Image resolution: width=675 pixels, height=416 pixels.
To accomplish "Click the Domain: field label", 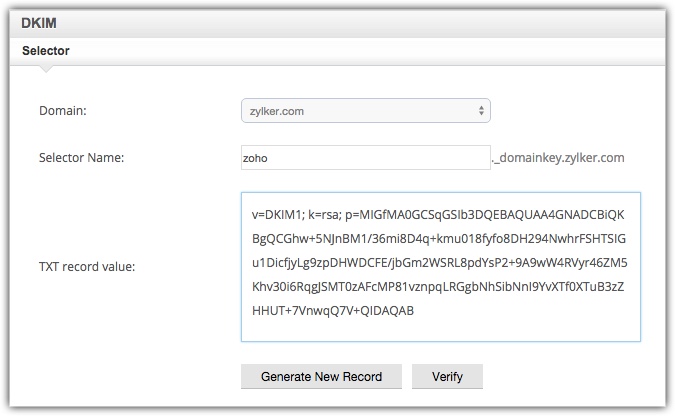I will pos(63,111).
